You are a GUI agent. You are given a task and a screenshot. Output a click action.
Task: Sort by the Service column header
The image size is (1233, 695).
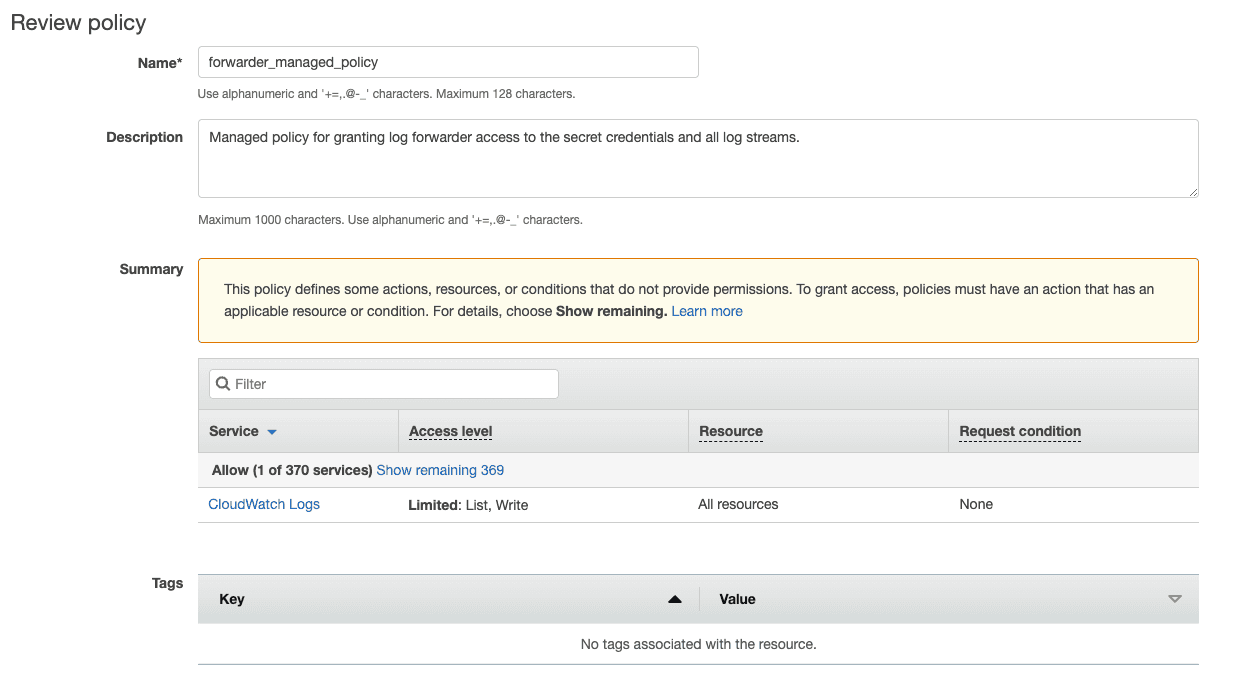click(234, 431)
